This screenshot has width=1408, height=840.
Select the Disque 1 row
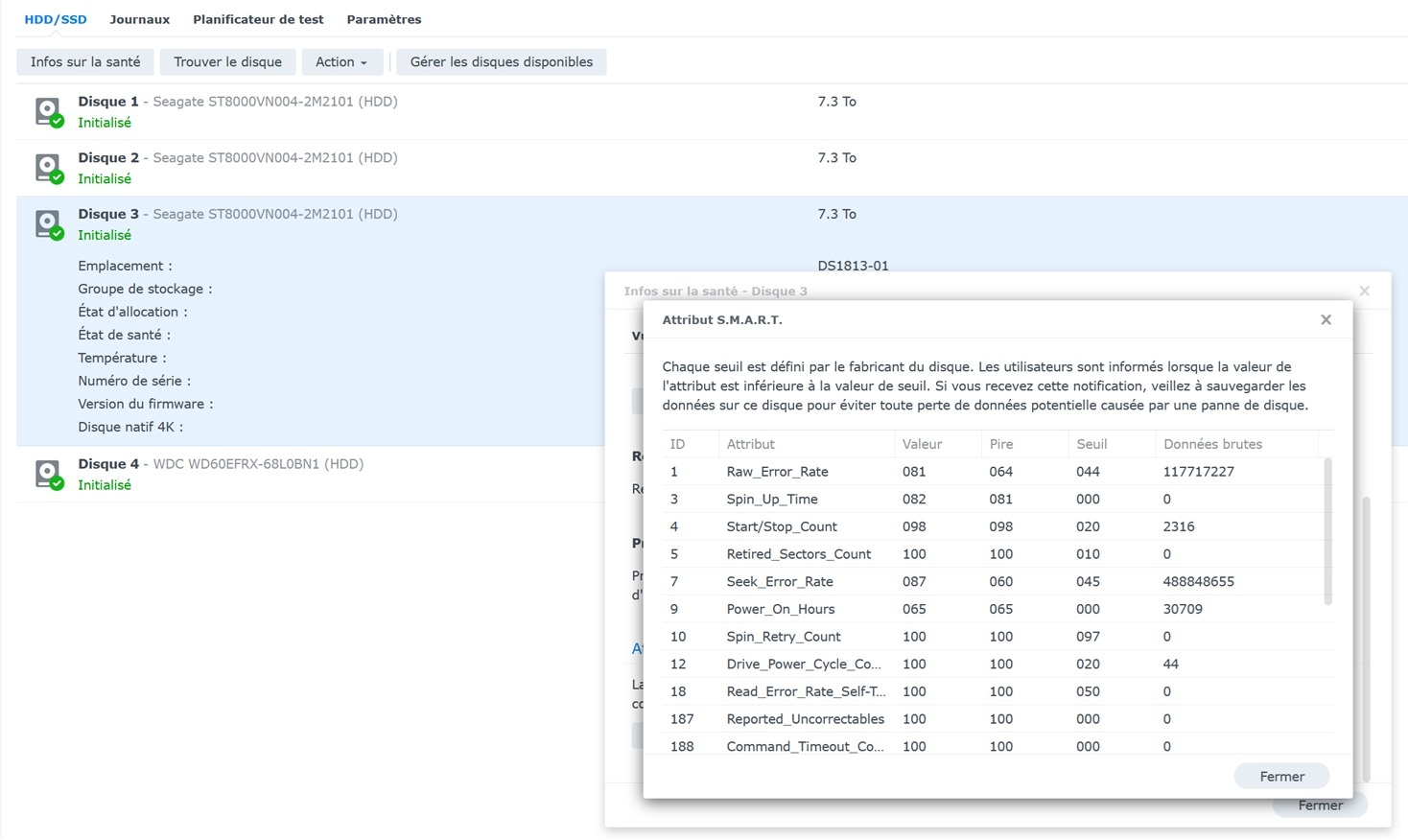click(712, 111)
